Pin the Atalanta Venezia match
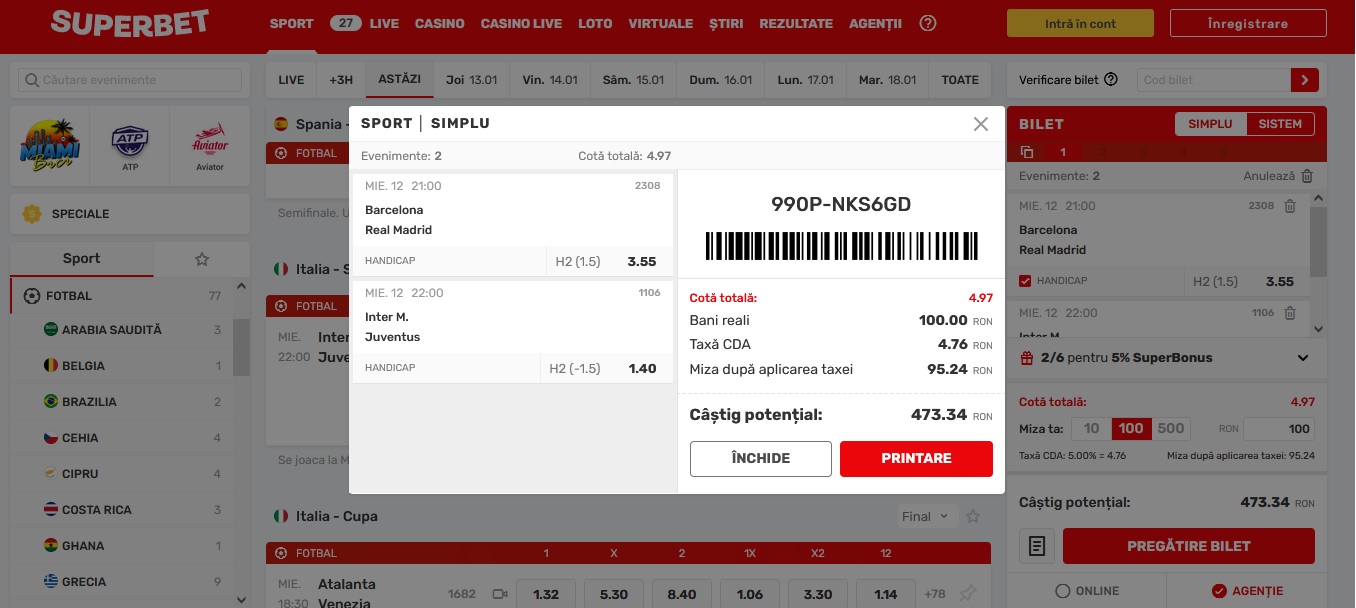 pos(967,594)
